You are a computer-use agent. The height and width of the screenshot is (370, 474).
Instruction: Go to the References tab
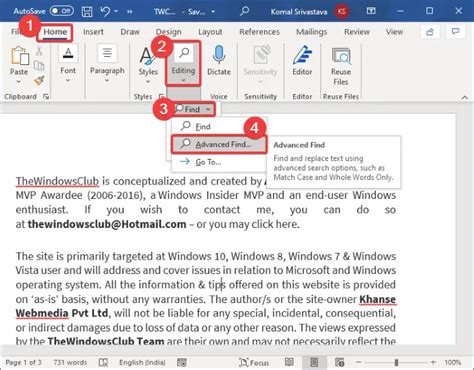(259, 32)
